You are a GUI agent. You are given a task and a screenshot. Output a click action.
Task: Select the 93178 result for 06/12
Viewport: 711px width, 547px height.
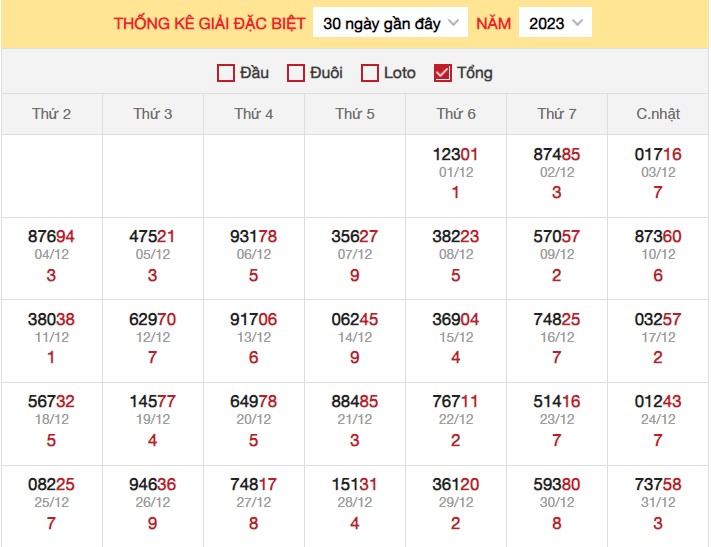[x=254, y=237]
